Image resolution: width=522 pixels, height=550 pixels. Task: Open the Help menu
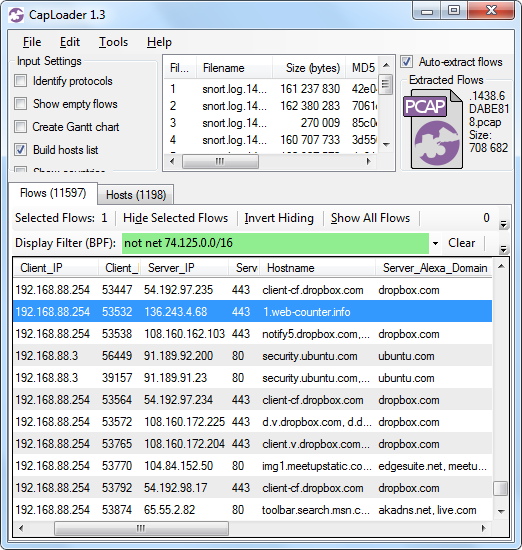pos(159,42)
